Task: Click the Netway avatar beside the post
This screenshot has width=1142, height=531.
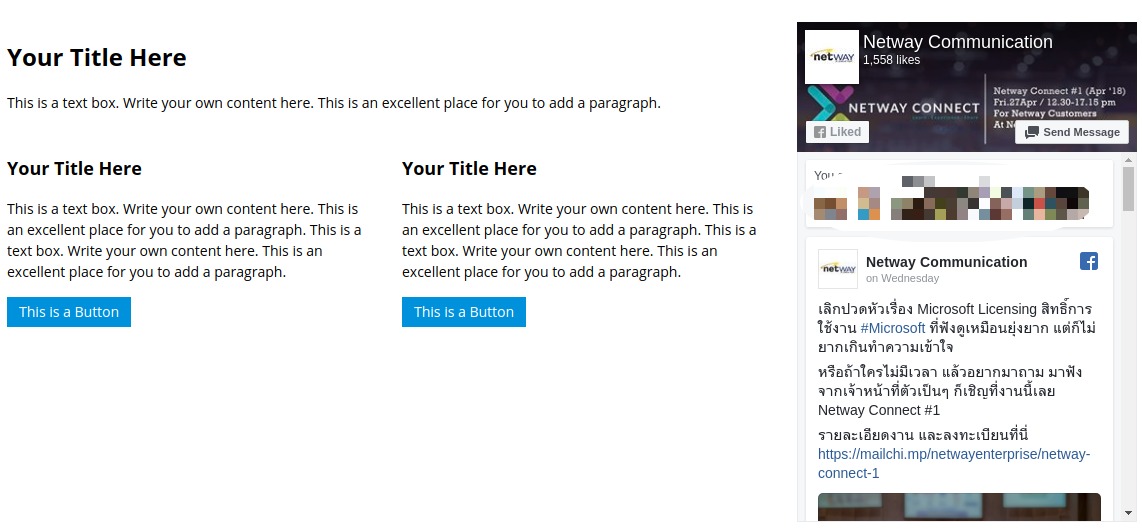Action: (837, 268)
